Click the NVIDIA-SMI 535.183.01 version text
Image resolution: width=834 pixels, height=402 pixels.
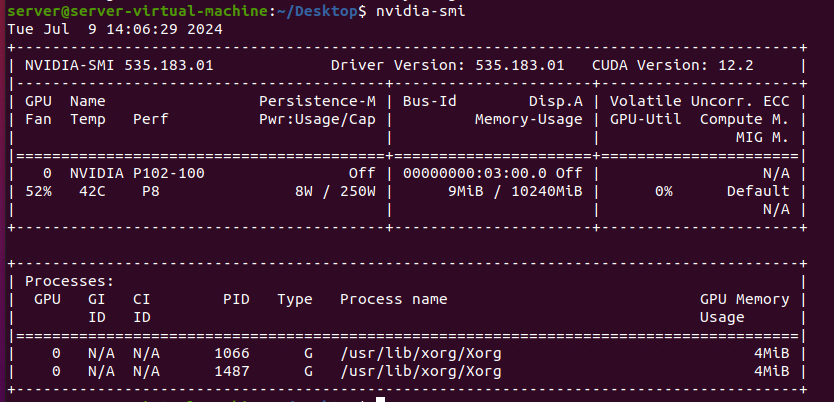[x=119, y=65]
